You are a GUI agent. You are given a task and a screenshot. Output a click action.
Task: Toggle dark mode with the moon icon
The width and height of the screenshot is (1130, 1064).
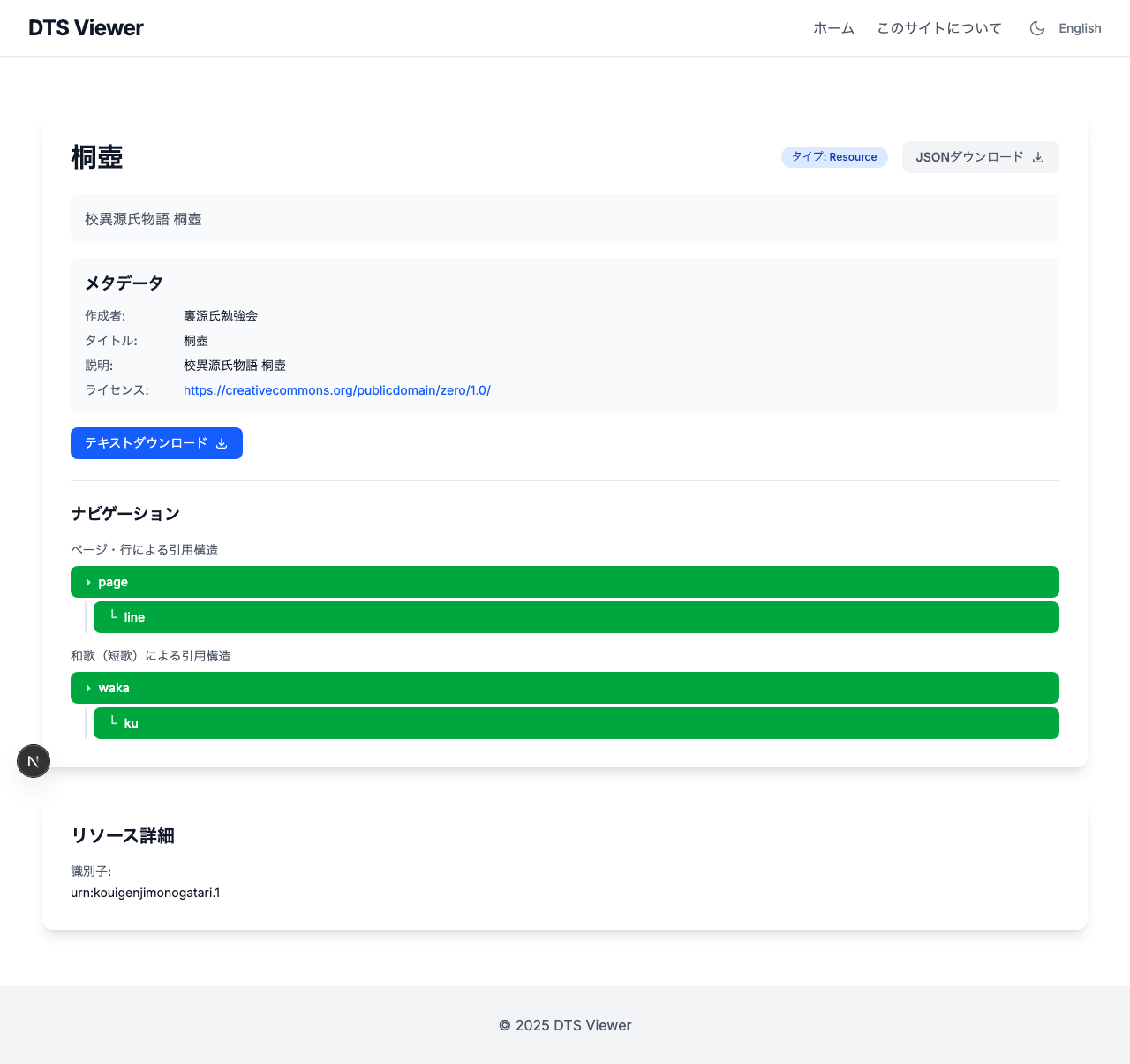point(1037,28)
